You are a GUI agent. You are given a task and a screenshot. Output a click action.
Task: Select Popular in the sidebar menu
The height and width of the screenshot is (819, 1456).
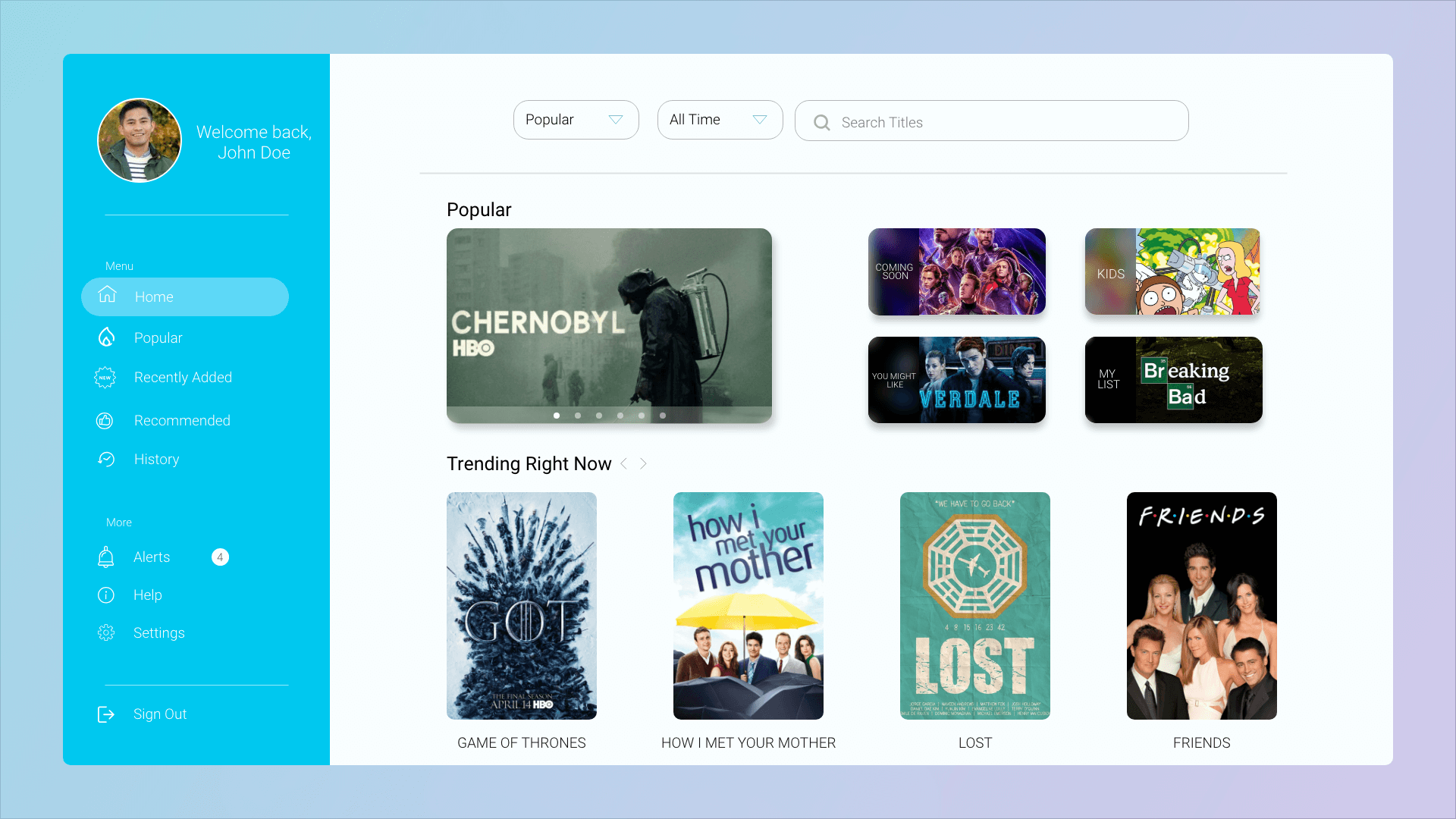point(158,337)
